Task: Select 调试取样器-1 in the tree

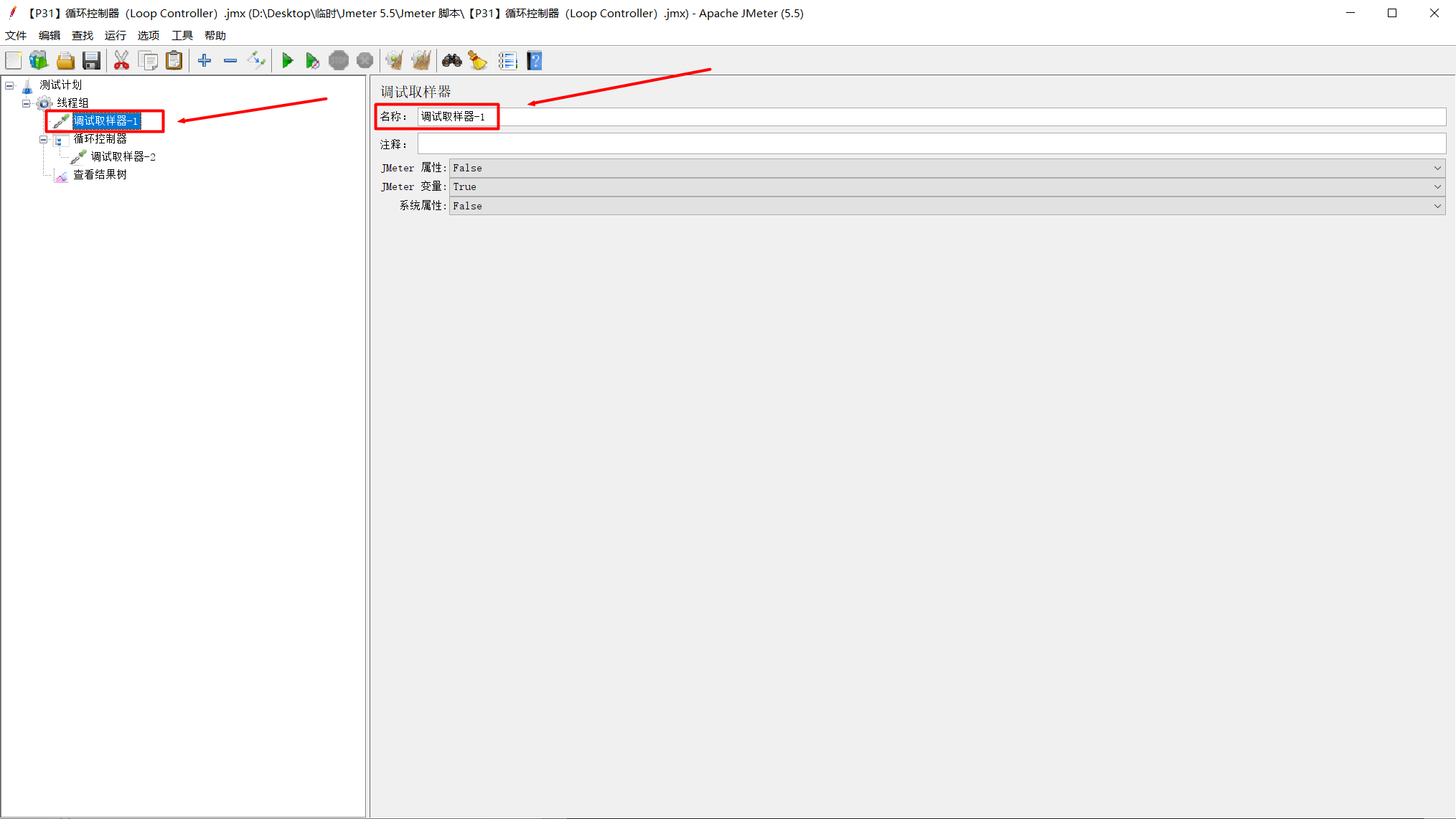Action: coord(106,121)
